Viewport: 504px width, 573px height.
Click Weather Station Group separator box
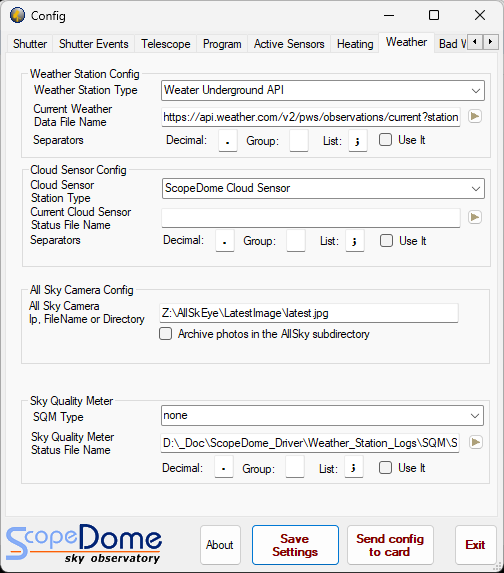point(299,140)
